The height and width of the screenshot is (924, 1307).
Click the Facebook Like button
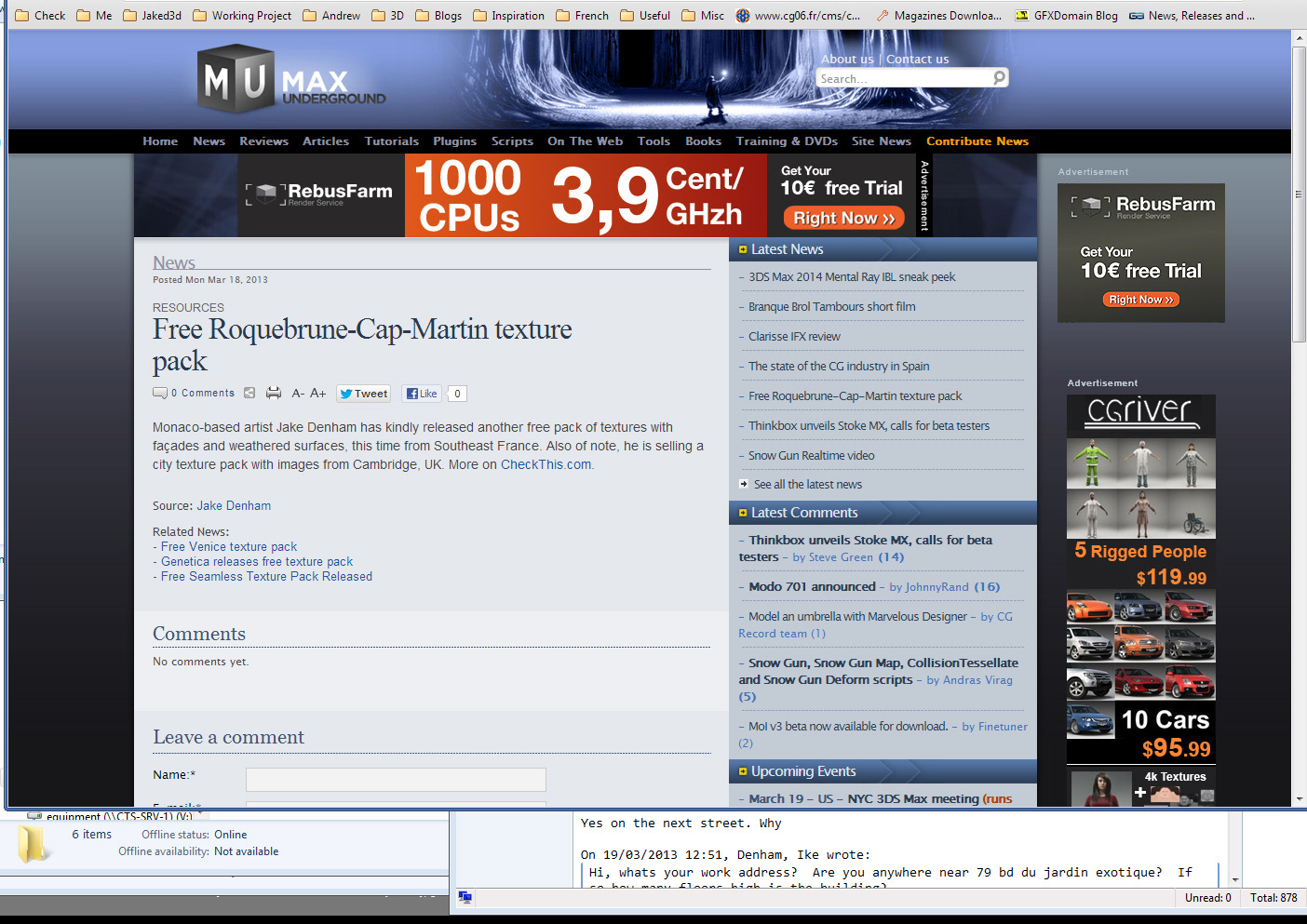(422, 394)
